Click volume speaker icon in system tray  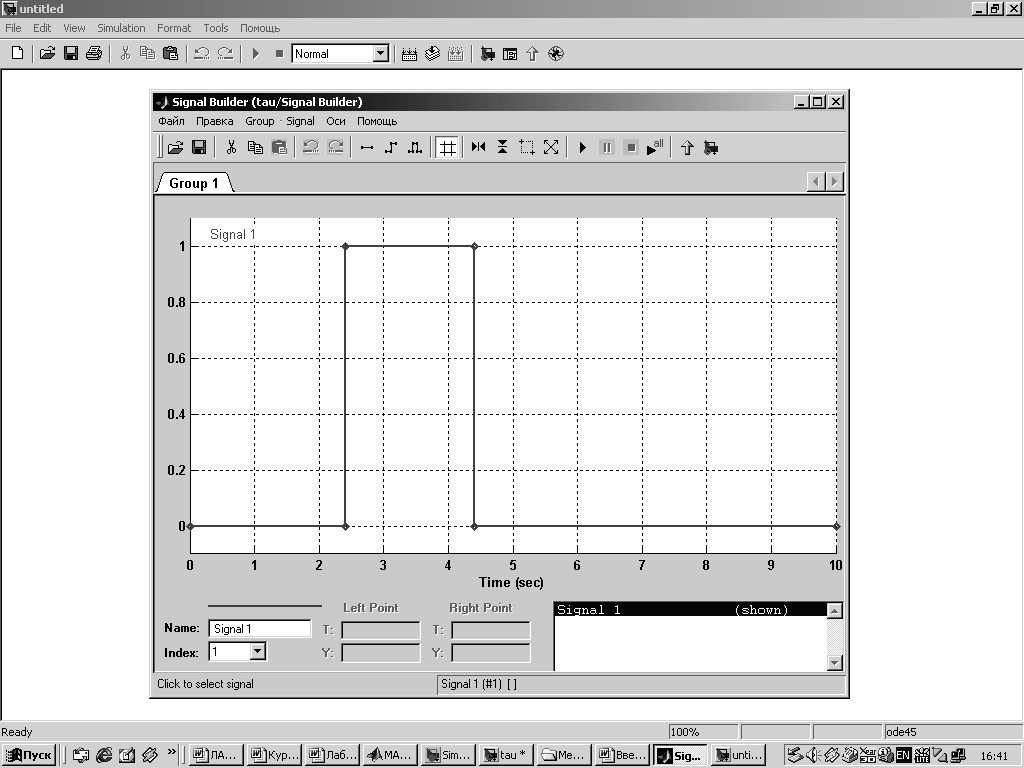(813, 756)
